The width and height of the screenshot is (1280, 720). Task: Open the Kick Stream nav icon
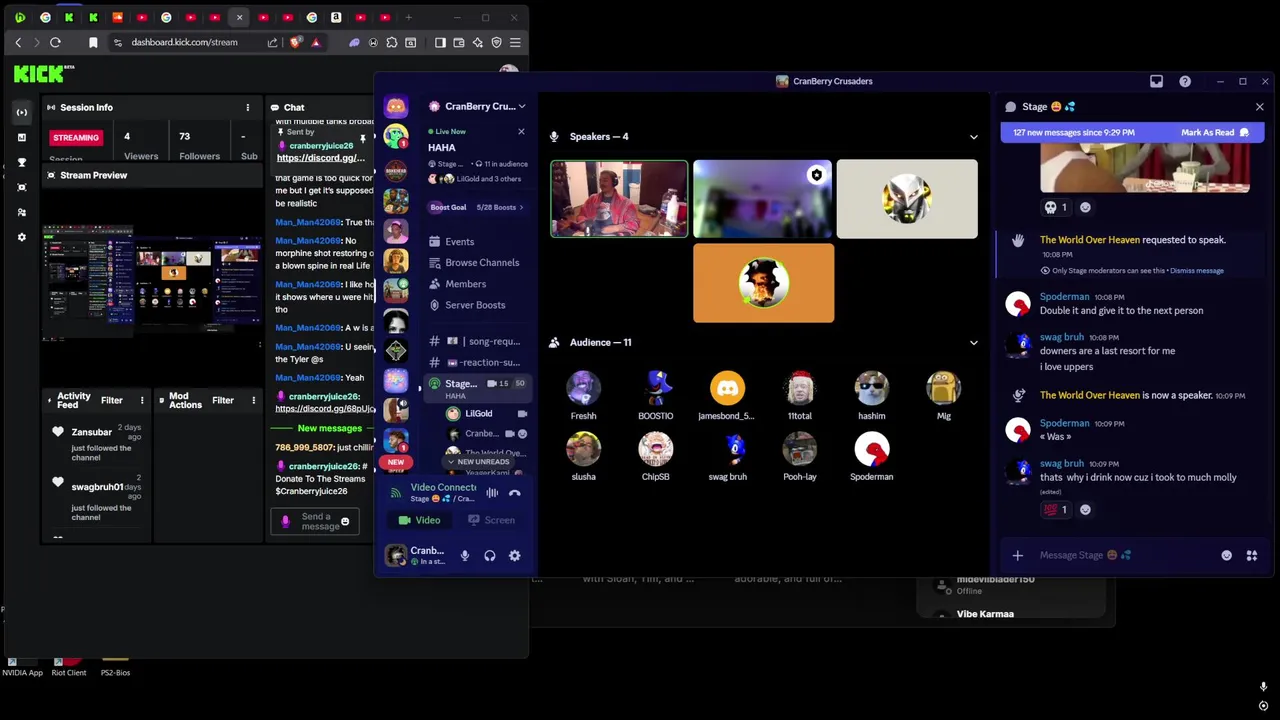[x=22, y=112]
